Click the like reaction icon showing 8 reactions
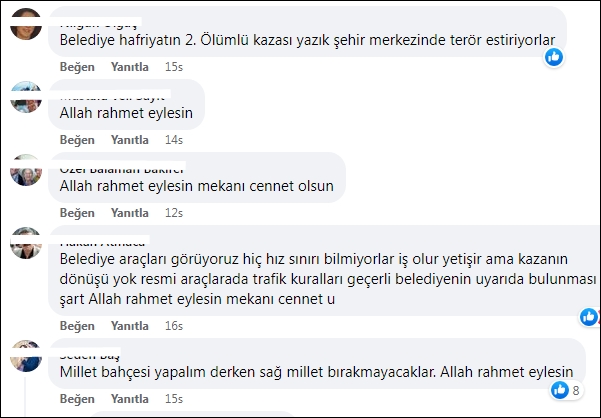601x418 pixels. 560,389
